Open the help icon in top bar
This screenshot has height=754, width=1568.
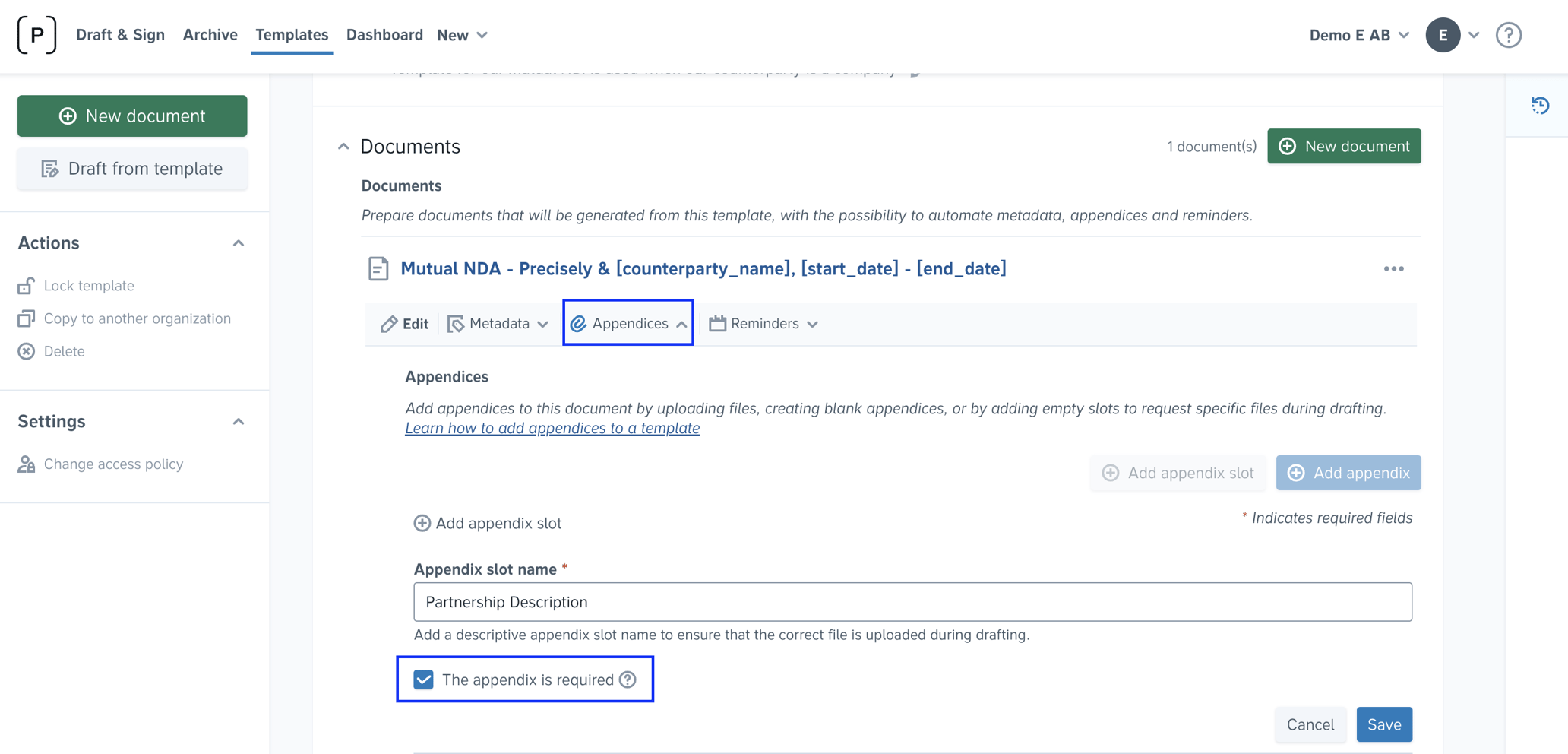[x=1509, y=34]
